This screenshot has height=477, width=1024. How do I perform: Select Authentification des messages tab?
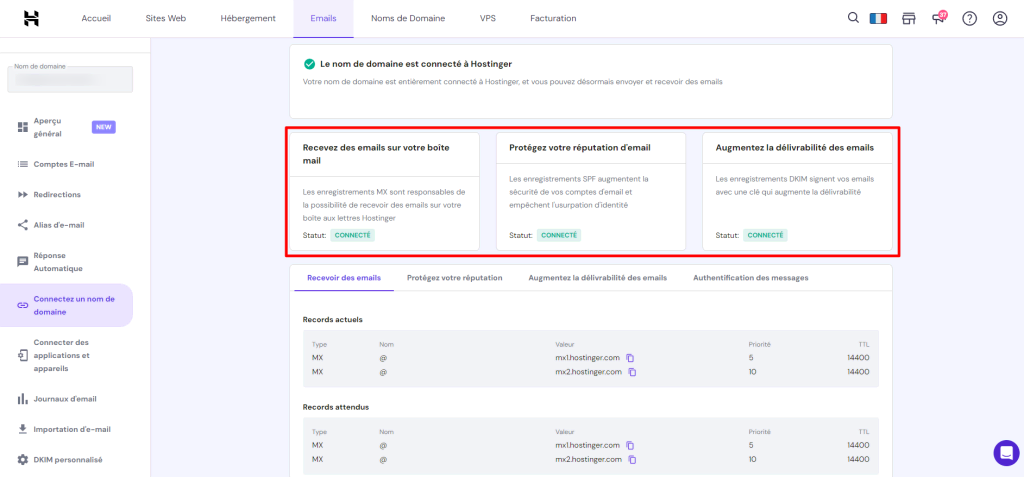[x=750, y=278]
